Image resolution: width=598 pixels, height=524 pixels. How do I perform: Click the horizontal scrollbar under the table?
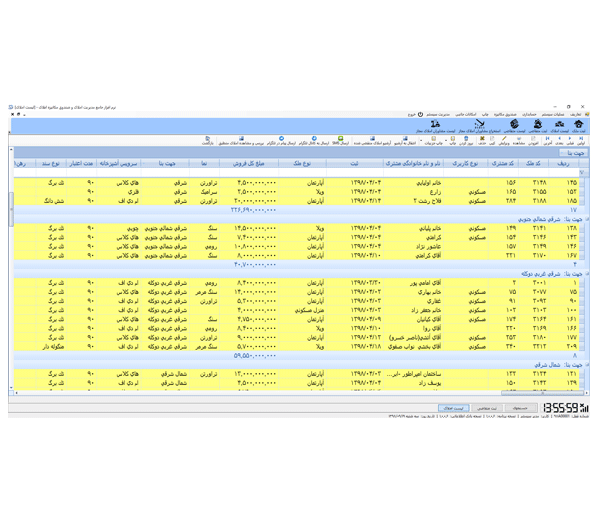click(299, 393)
